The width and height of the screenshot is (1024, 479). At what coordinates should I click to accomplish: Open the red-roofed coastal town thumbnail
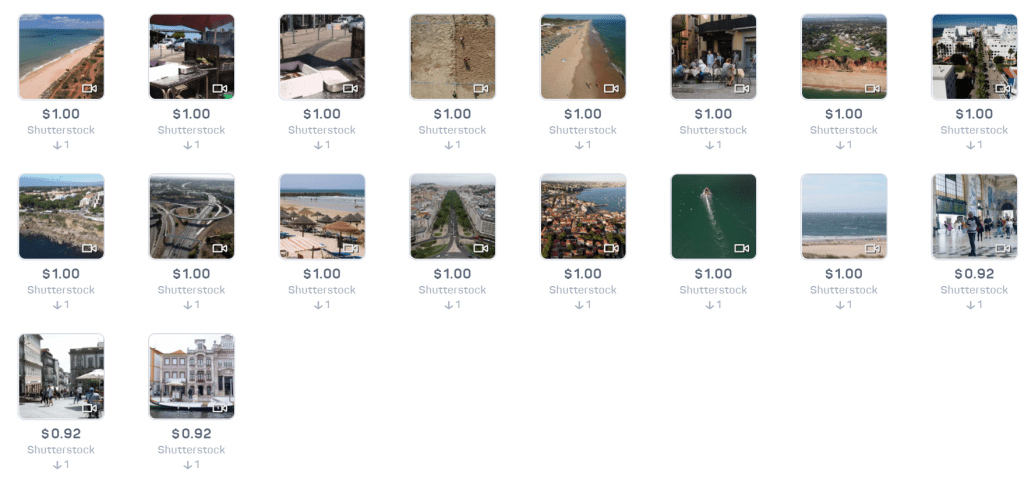(x=583, y=216)
